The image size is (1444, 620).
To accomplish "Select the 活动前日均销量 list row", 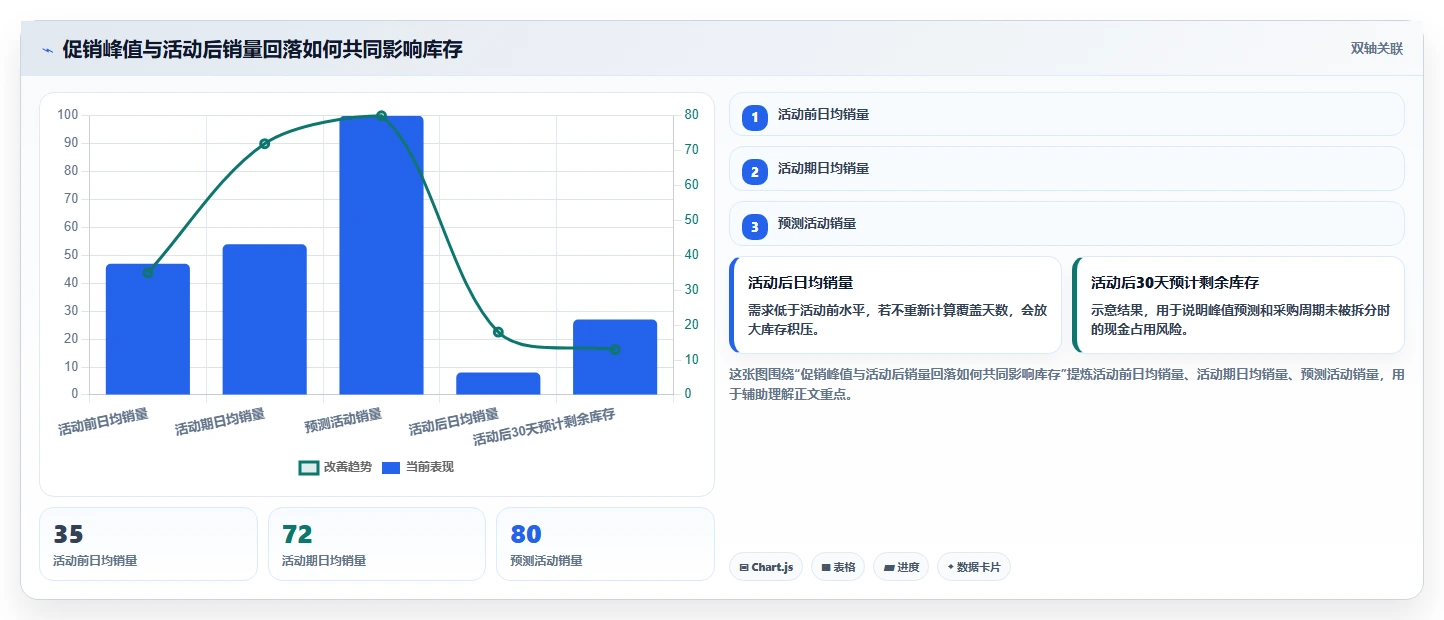I will pos(1067,114).
